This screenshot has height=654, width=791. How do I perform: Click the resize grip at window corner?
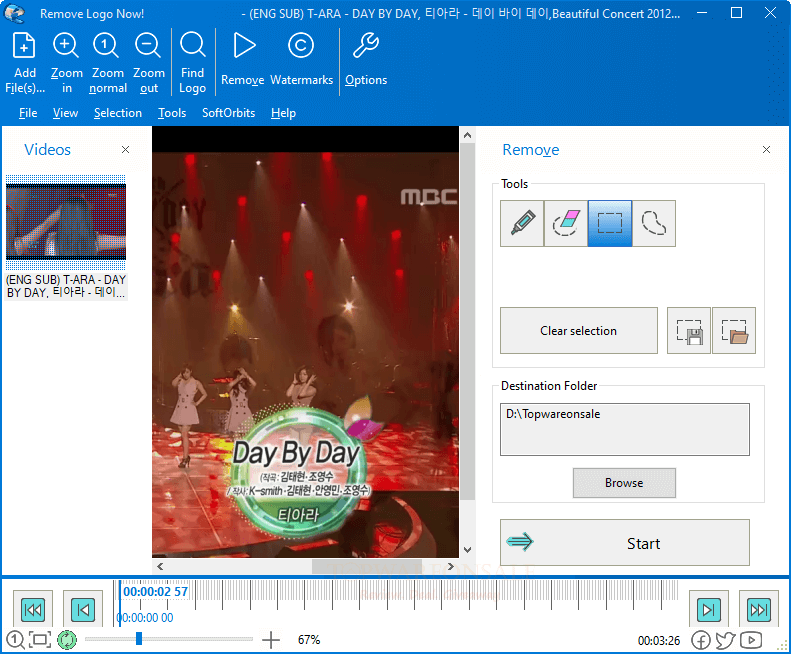[783, 646]
